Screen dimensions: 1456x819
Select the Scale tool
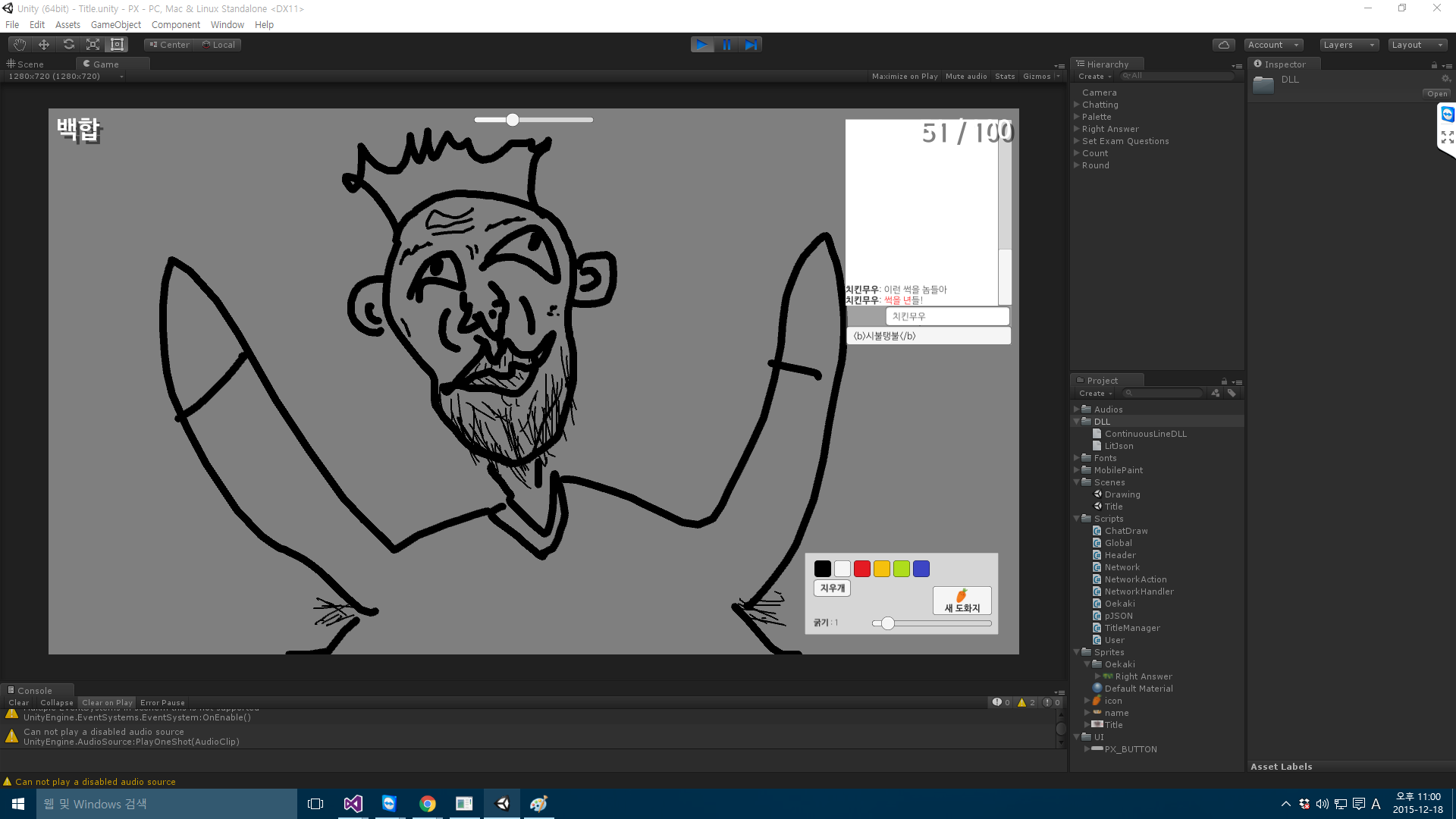(x=93, y=45)
